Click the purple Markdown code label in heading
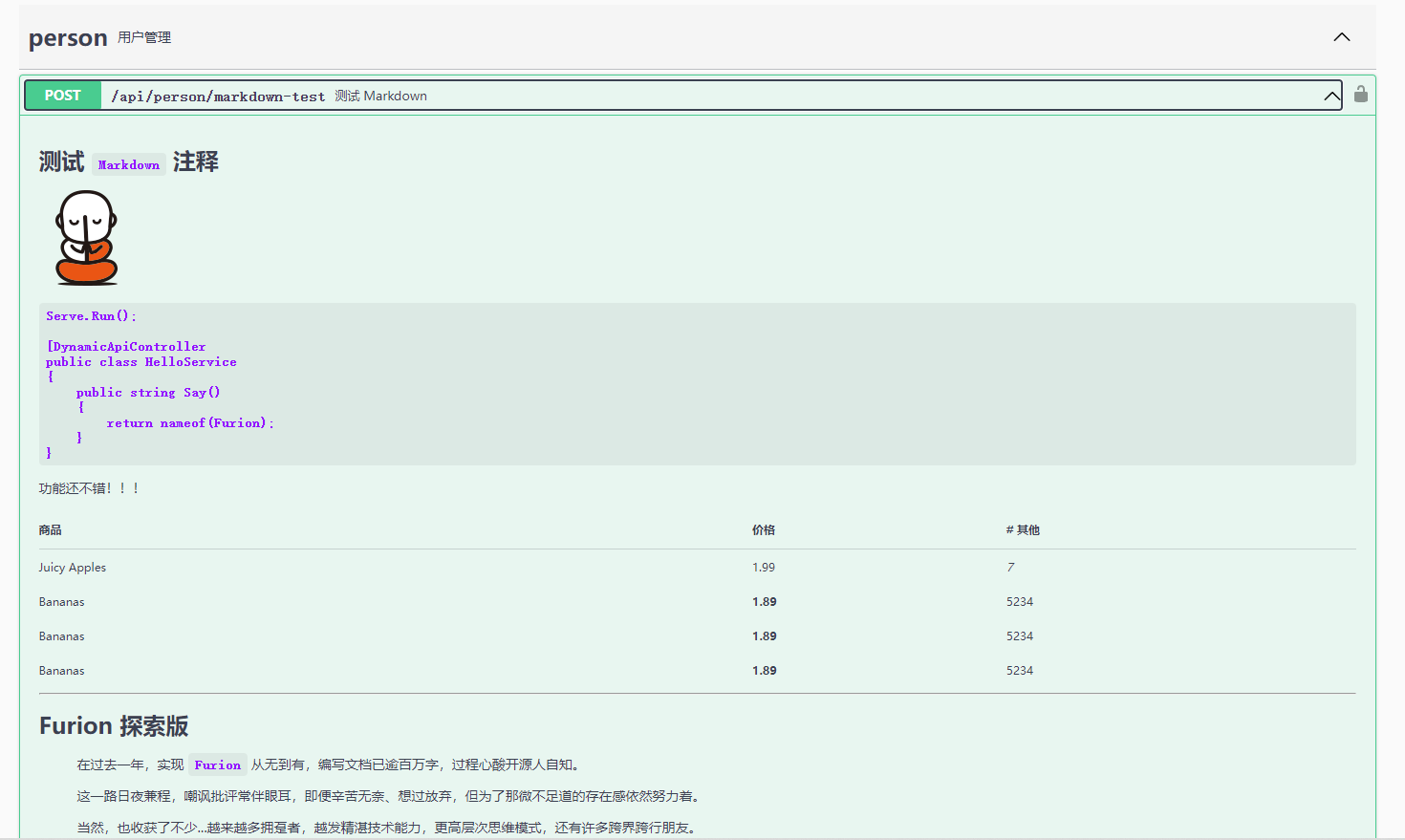This screenshot has width=1405, height=840. [x=129, y=164]
